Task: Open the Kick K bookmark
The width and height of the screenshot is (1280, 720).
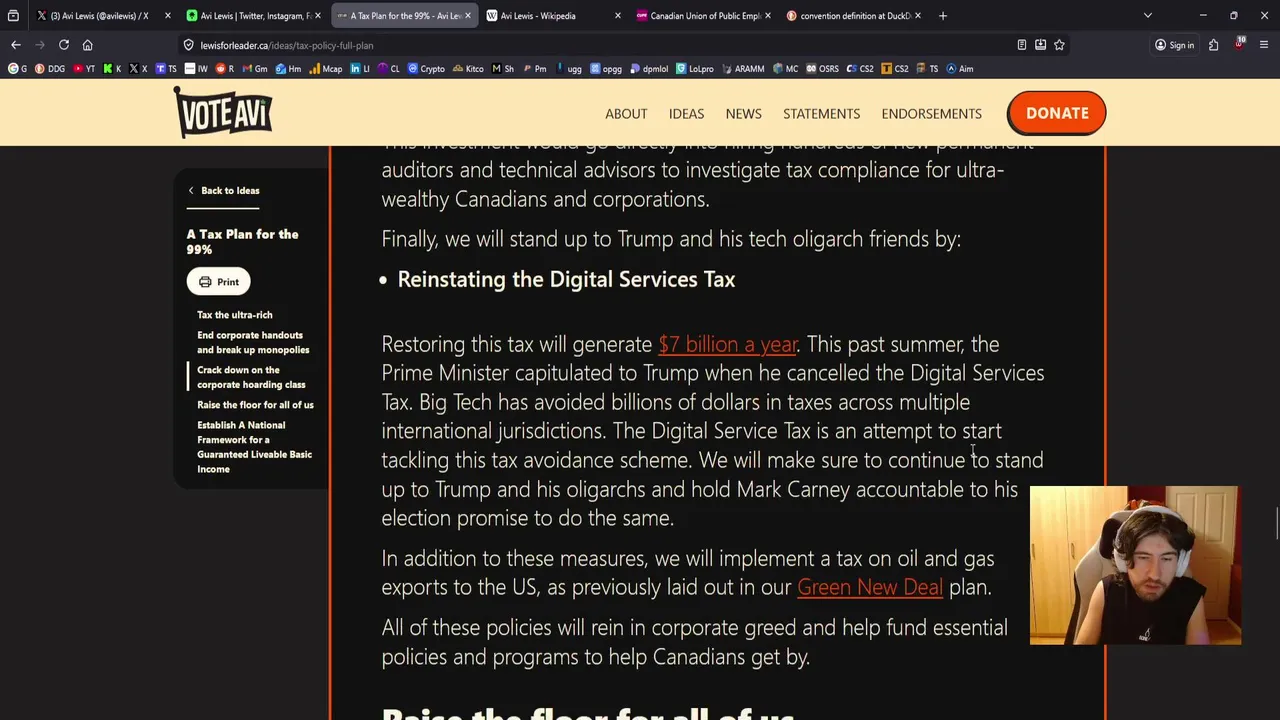Action: [x=112, y=69]
